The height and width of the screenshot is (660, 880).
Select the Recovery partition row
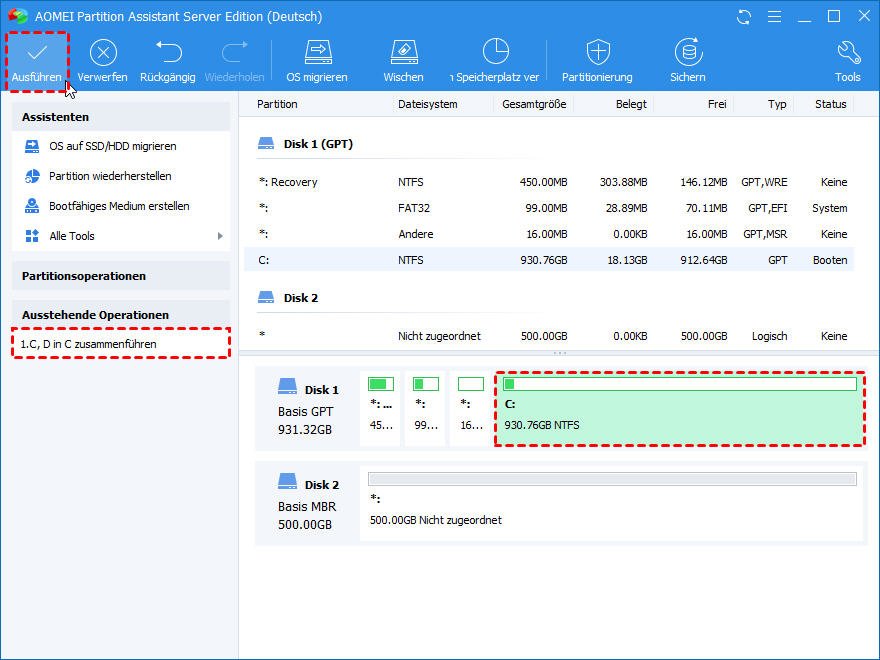[x=550, y=182]
